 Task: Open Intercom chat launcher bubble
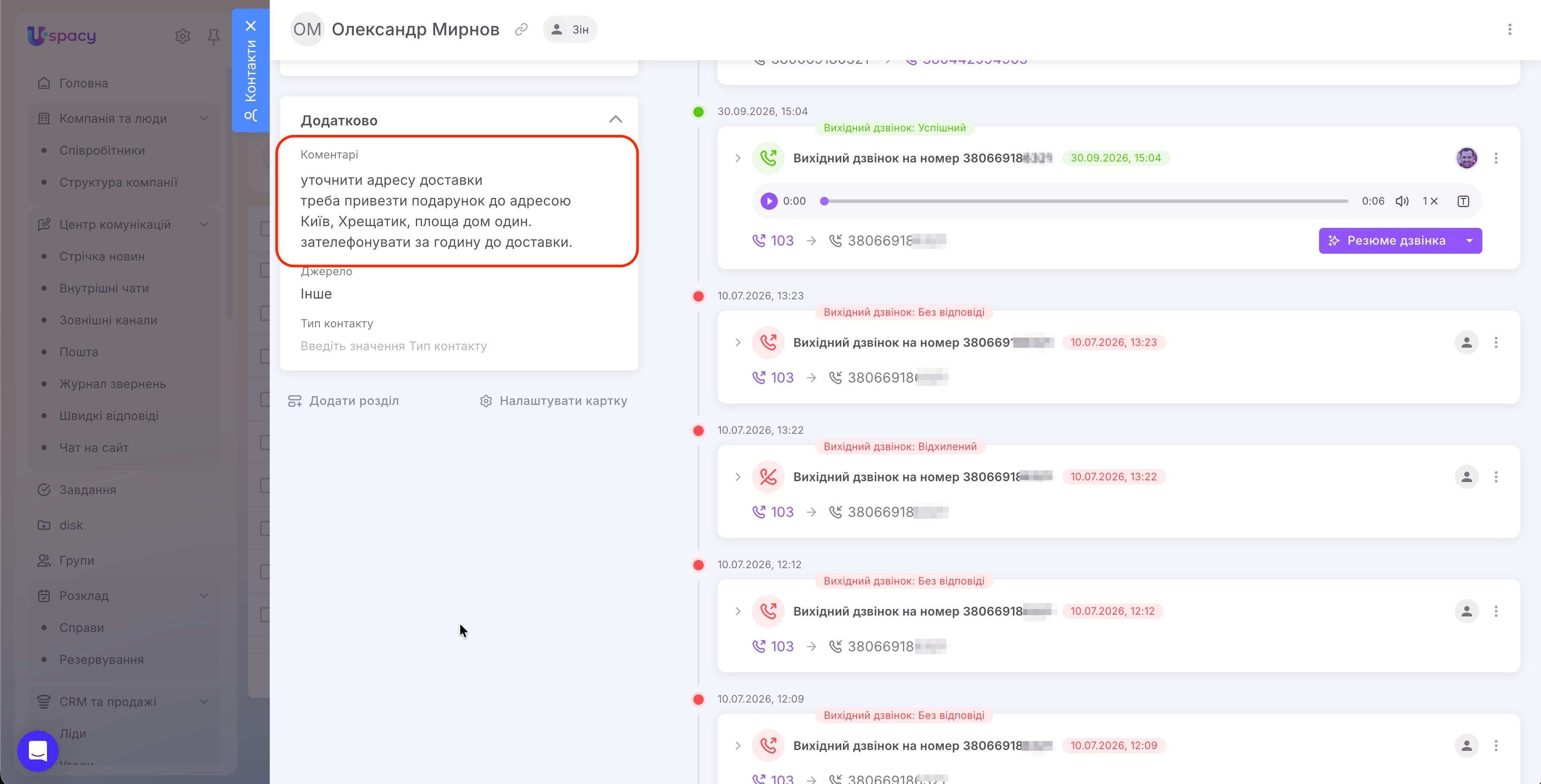[37, 750]
